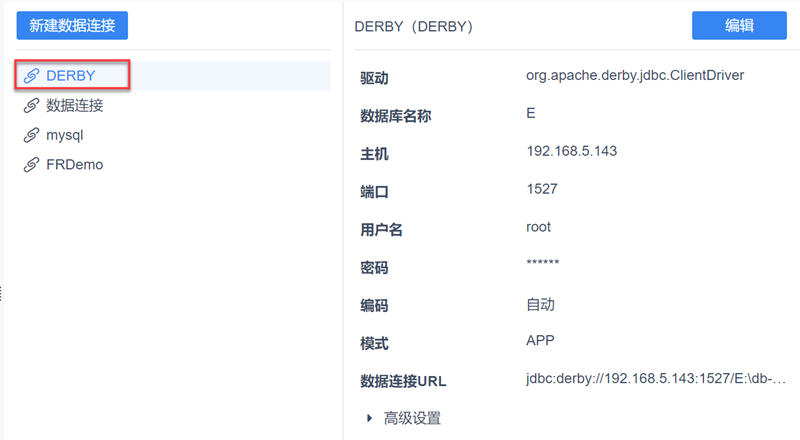The image size is (800, 440).
Task: Click the link icon beside DERBY
Action: [31, 76]
